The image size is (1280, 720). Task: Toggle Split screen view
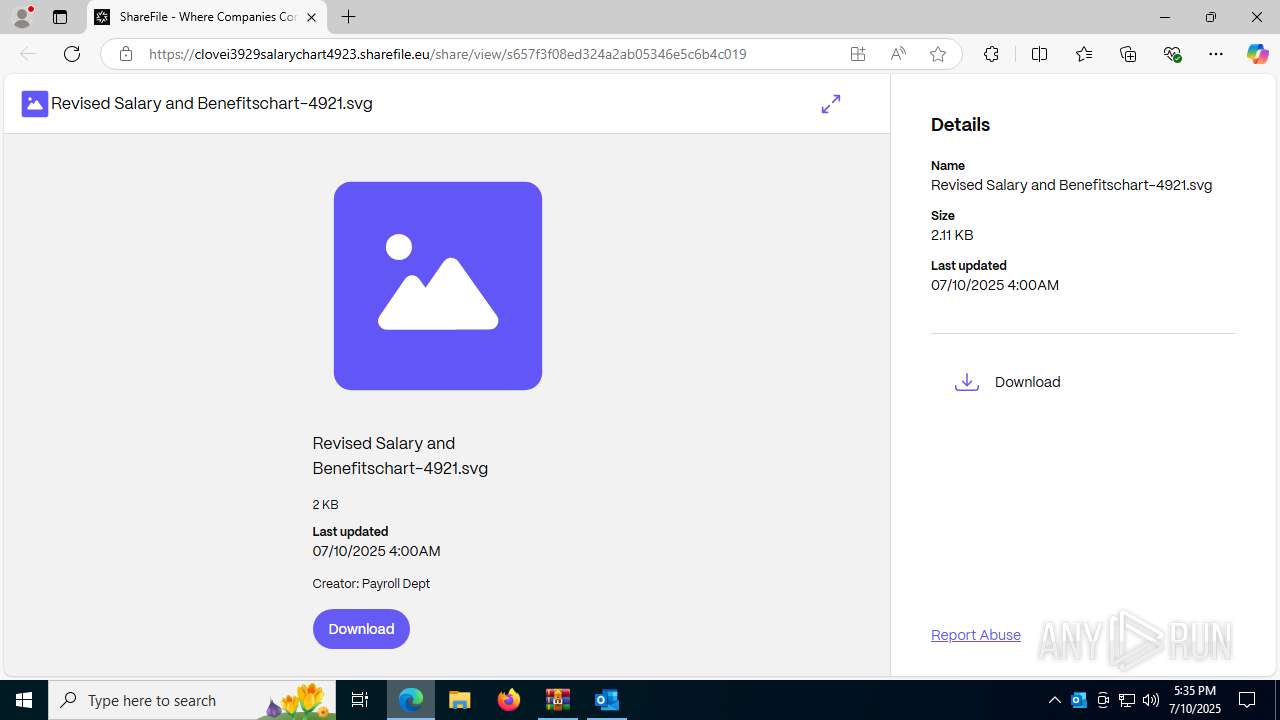pyautogui.click(x=1039, y=54)
